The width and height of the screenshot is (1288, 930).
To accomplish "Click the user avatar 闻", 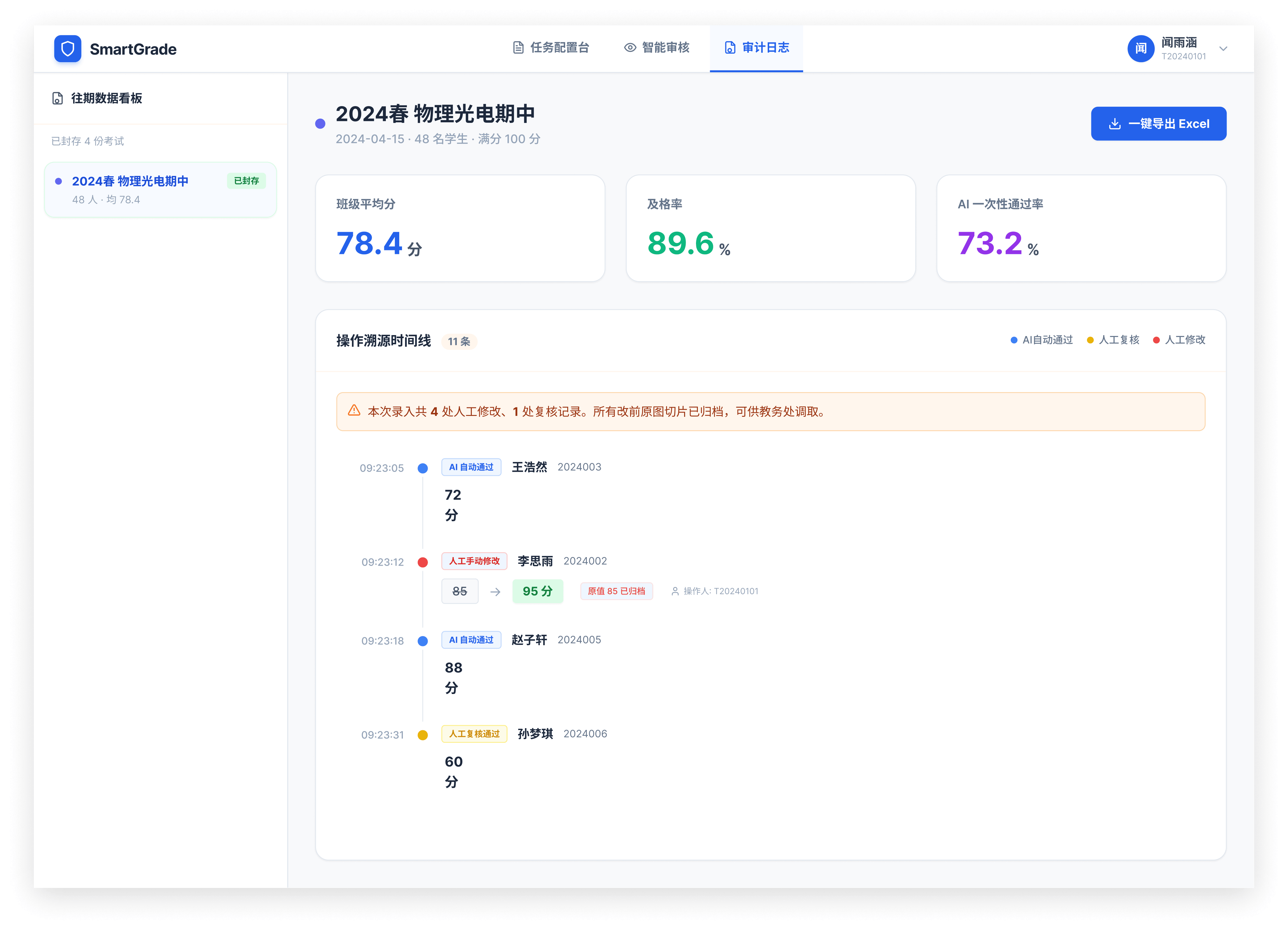I will (x=1141, y=49).
